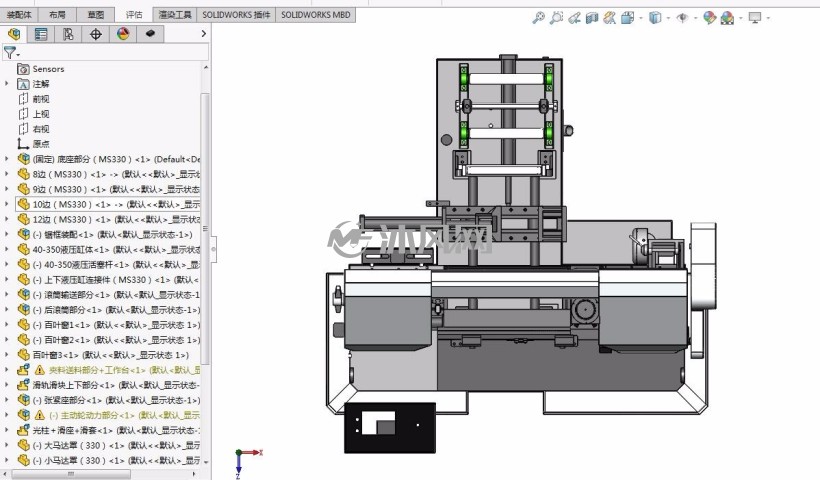
Task: Switch to the PropertyManager tab icon
Action: click(x=41, y=34)
